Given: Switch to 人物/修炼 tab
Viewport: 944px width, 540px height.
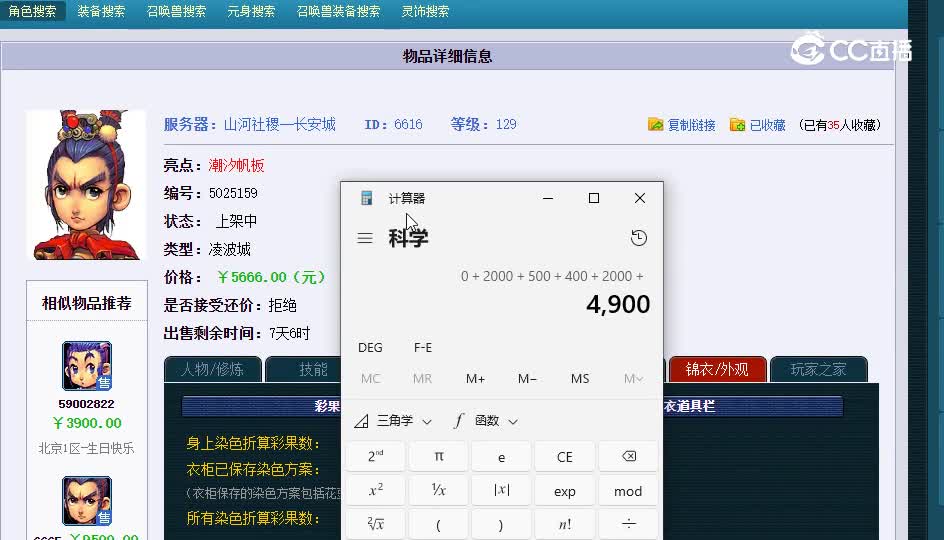Looking at the screenshot, I should 213,369.
